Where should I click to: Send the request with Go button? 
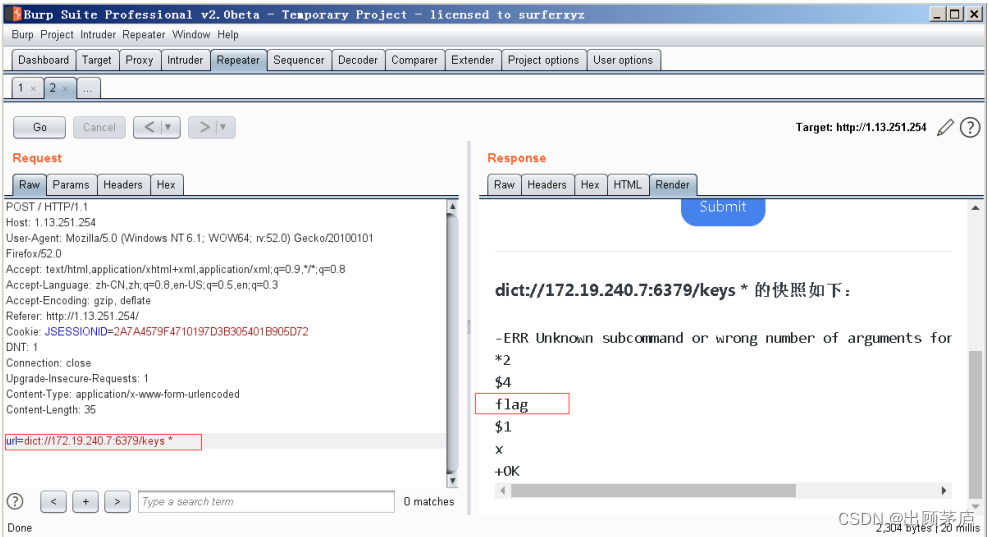[x=40, y=127]
